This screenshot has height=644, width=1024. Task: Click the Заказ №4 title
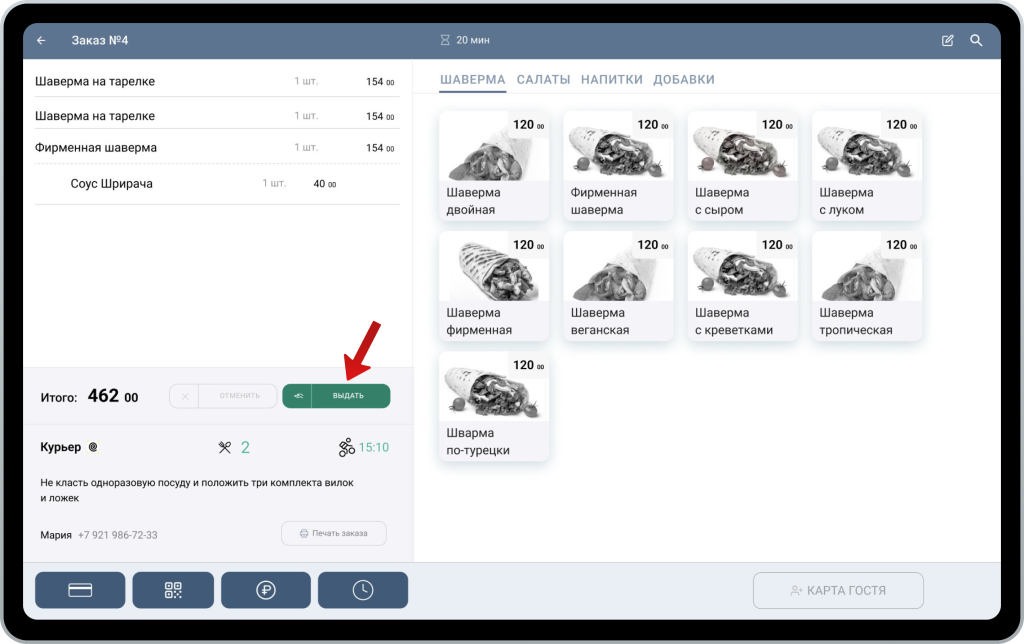point(100,40)
